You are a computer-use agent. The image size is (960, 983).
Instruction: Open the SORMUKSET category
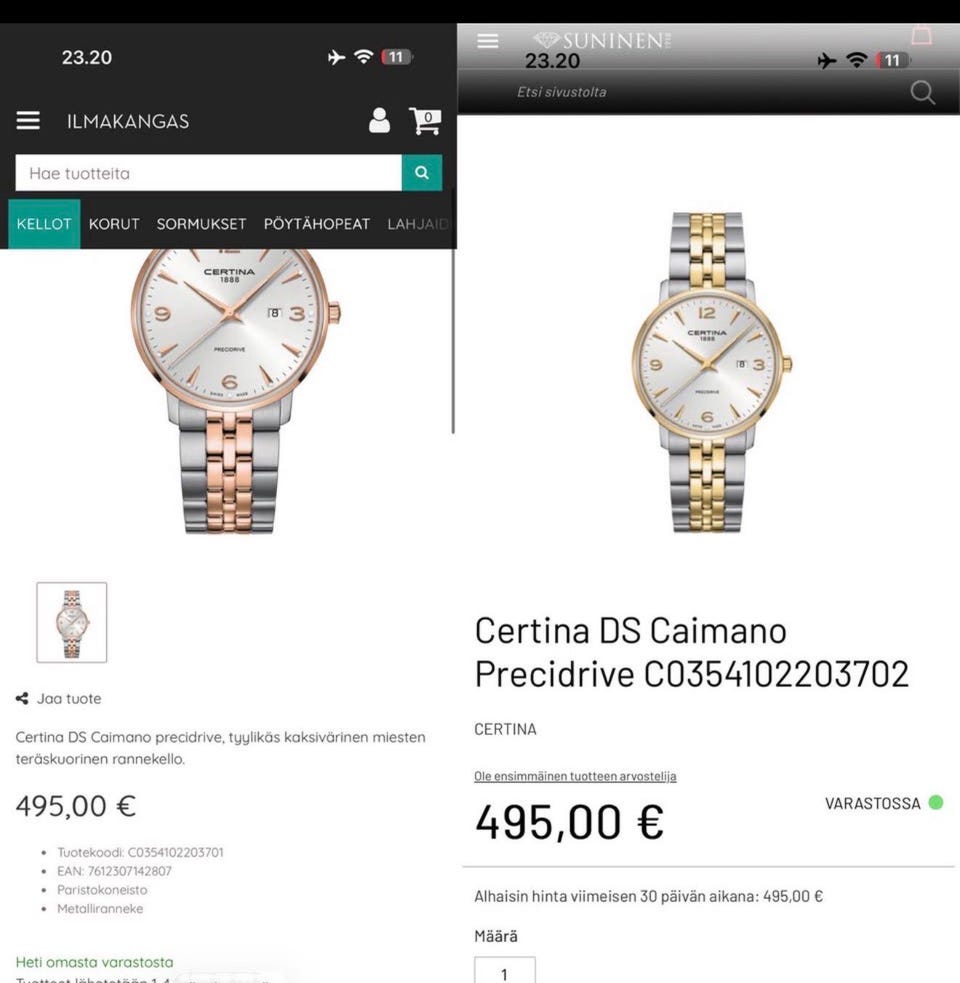[x=201, y=224]
